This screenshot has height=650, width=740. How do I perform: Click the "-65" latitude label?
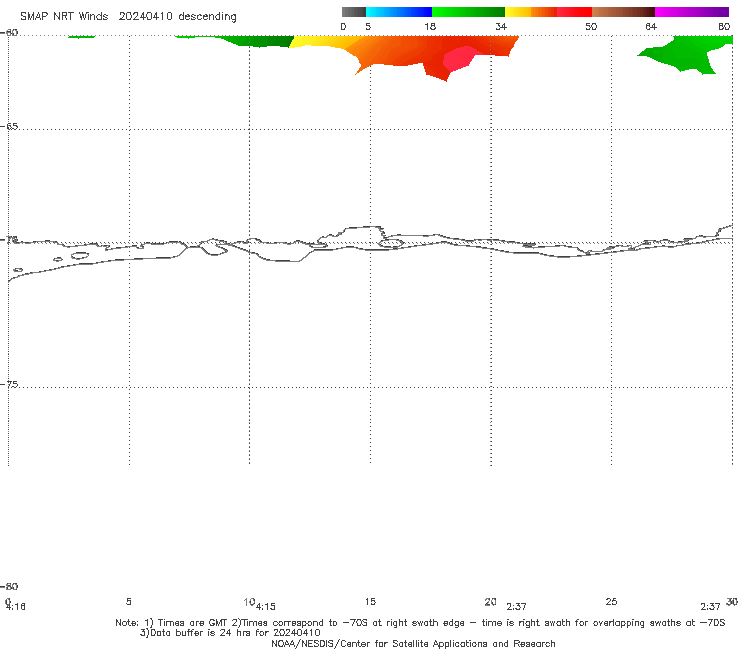(x=9, y=126)
